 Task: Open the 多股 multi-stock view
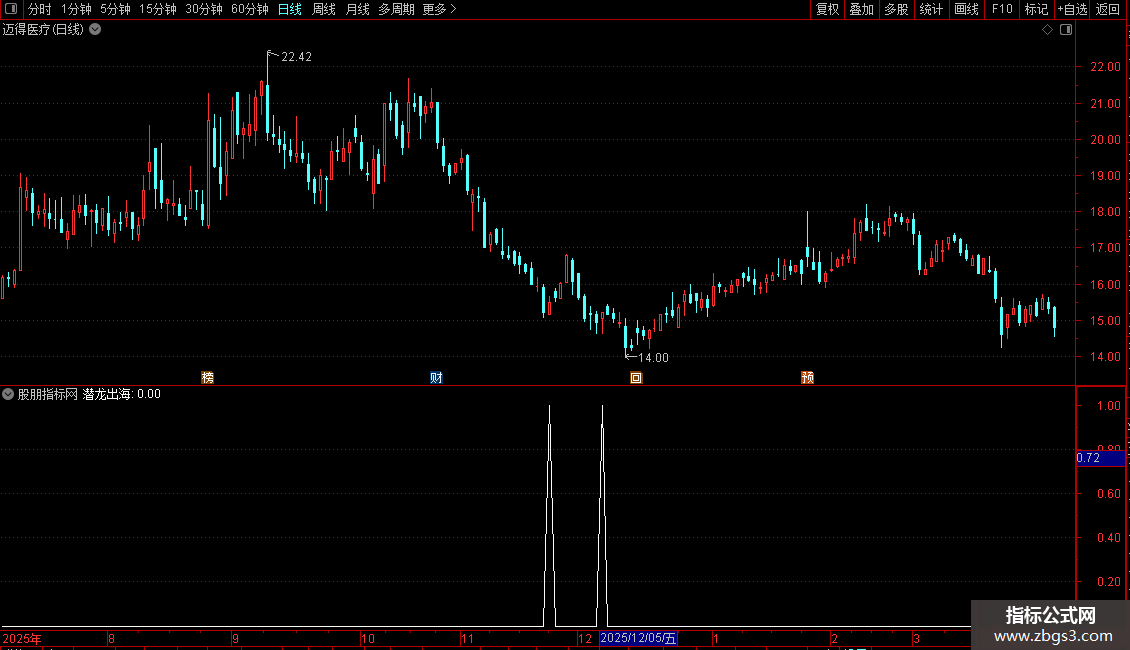tap(897, 9)
